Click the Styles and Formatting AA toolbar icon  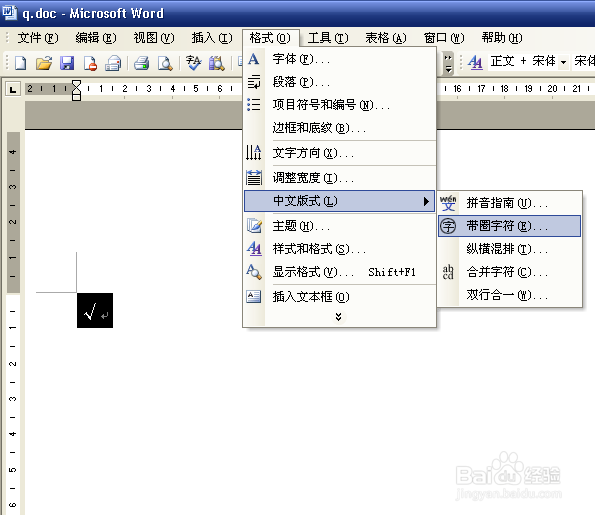pyautogui.click(x=475, y=62)
